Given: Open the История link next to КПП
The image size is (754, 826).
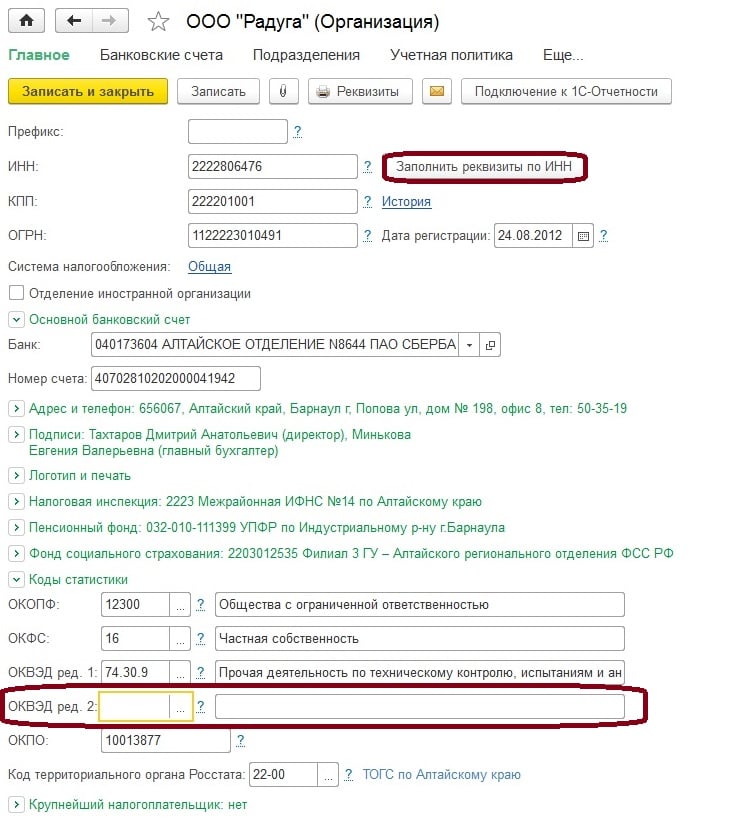Looking at the screenshot, I should point(406,202).
